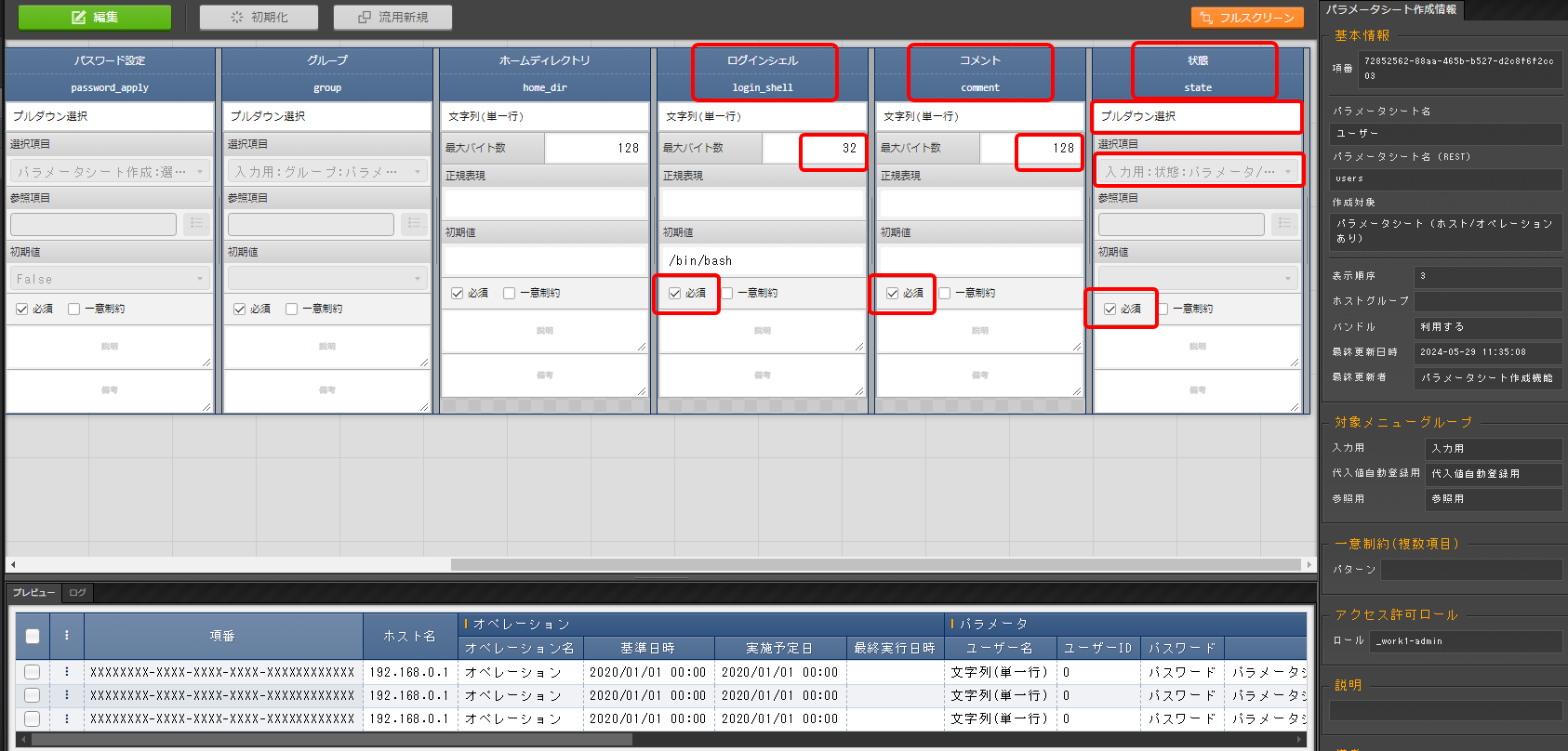Open column type dropdown for comment
This screenshot has height=751, width=1568.
pos(980,116)
